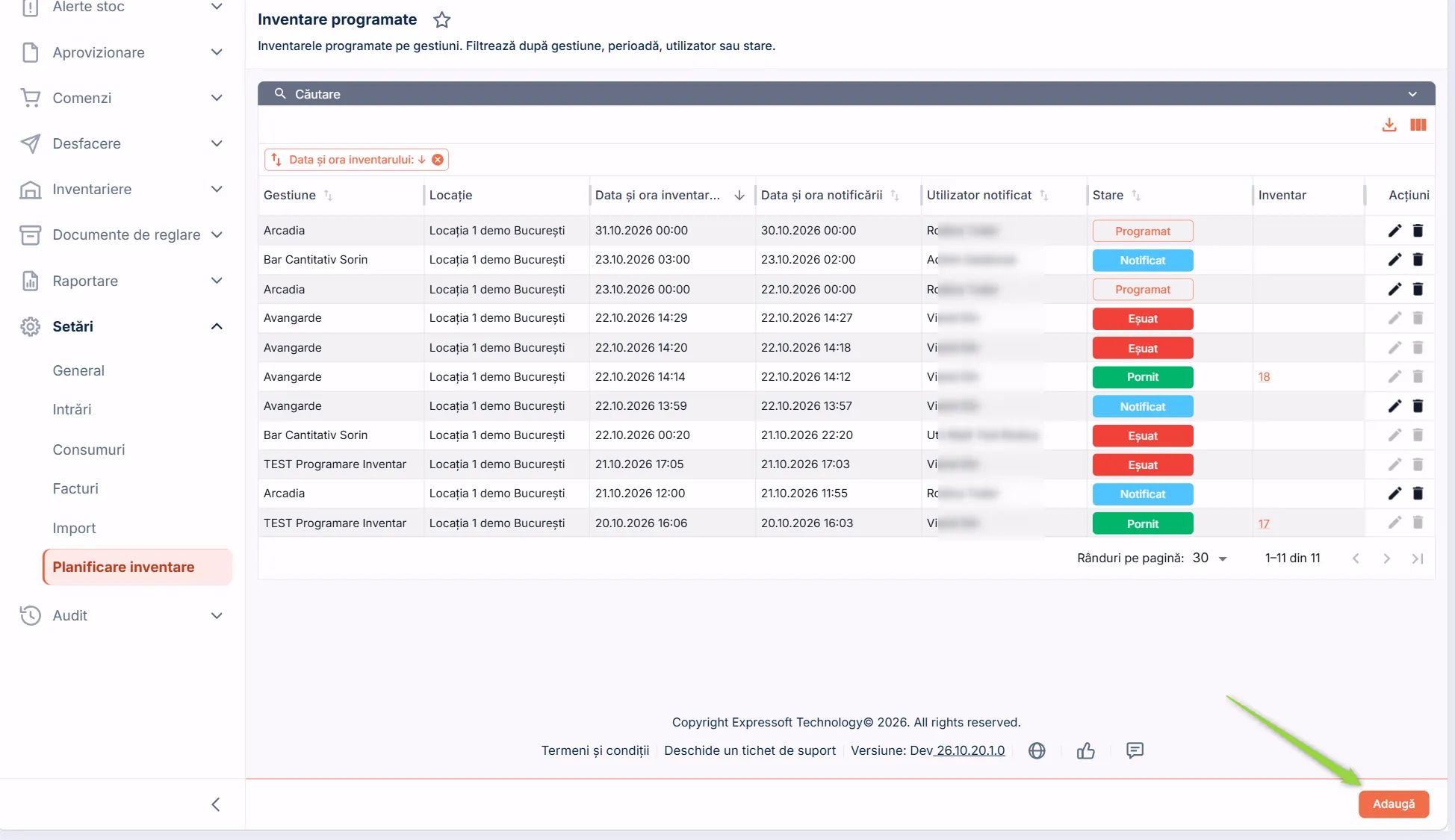The width and height of the screenshot is (1455, 840).
Task: Click the Eșuat status for Avangarde 22.10.2026 14:29
Action: click(1143, 319)
